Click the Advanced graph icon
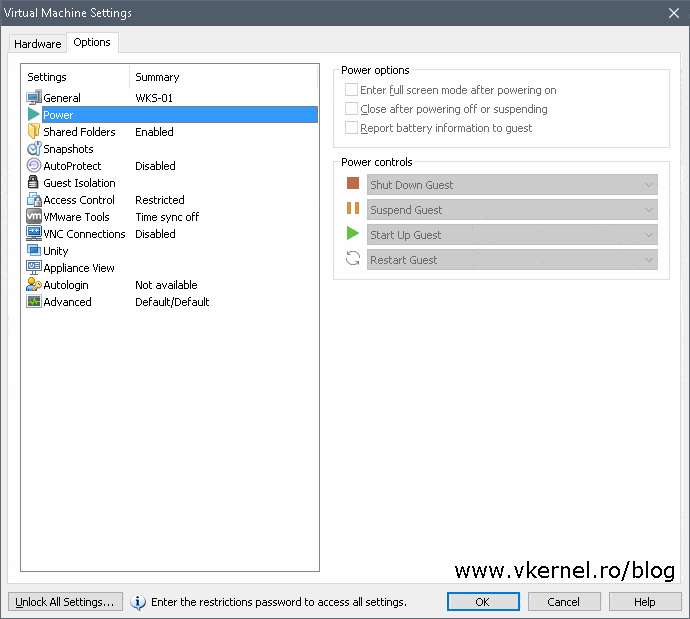The width and height of the screenshot is (690, 619). 34,302
